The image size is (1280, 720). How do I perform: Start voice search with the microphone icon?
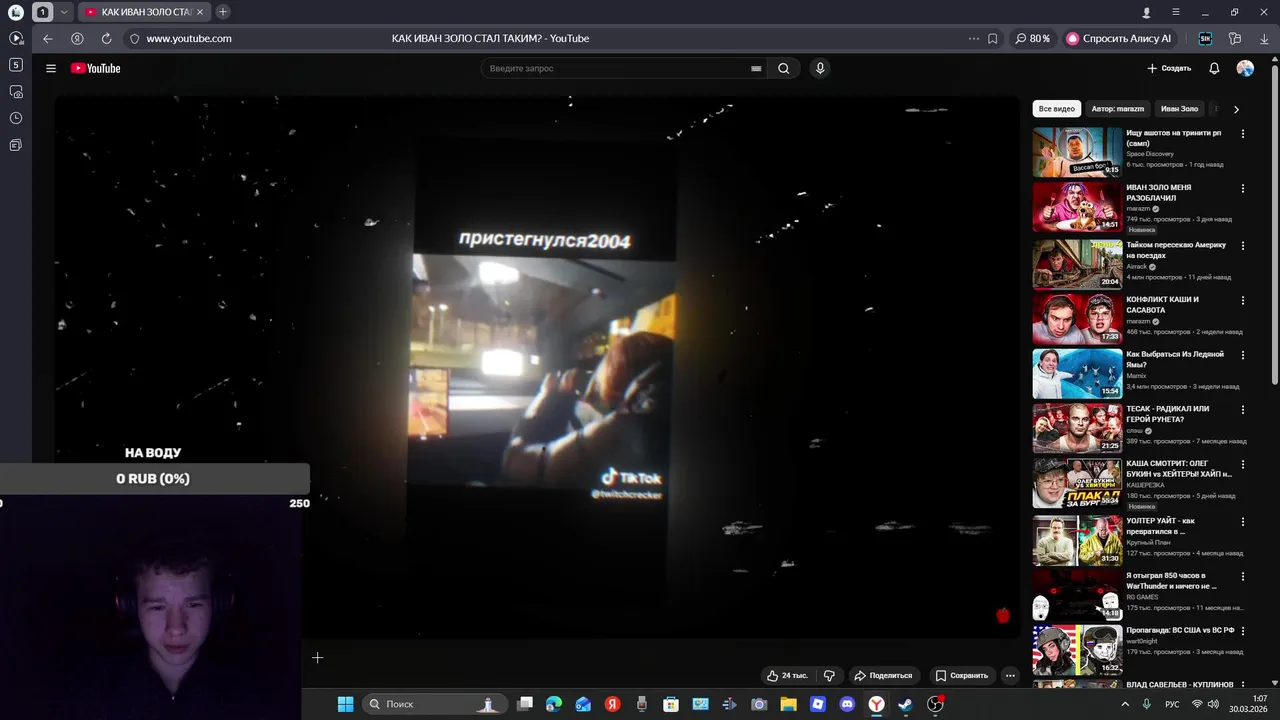point(820,68)
